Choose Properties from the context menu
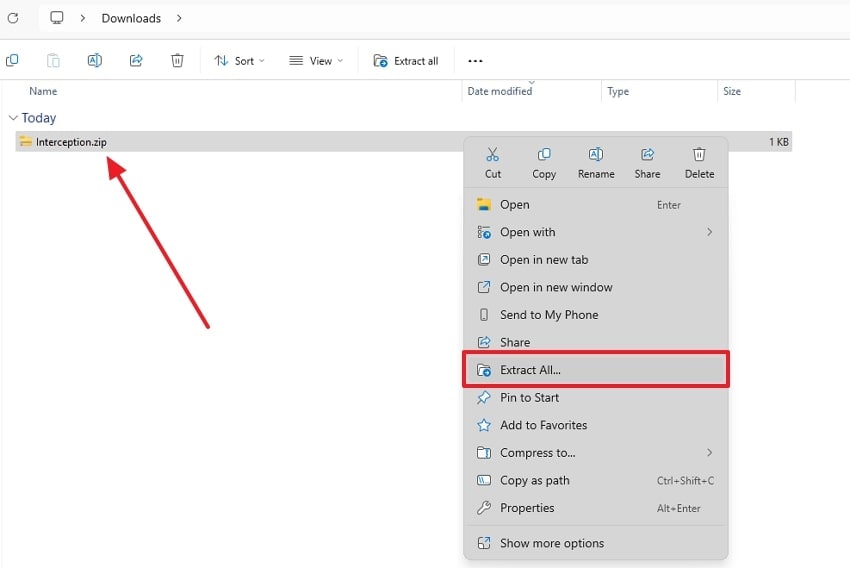 point(595,508)
